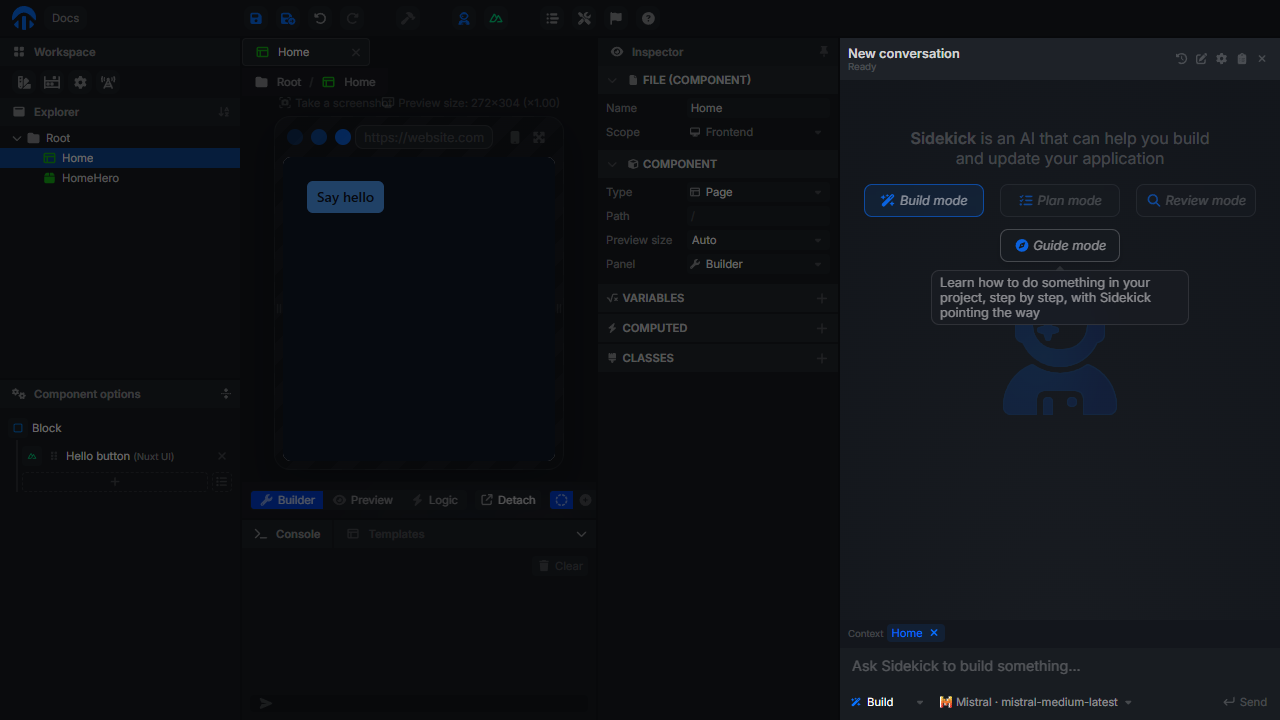Click the redo arrow in top toolbar

pos(352,18)
